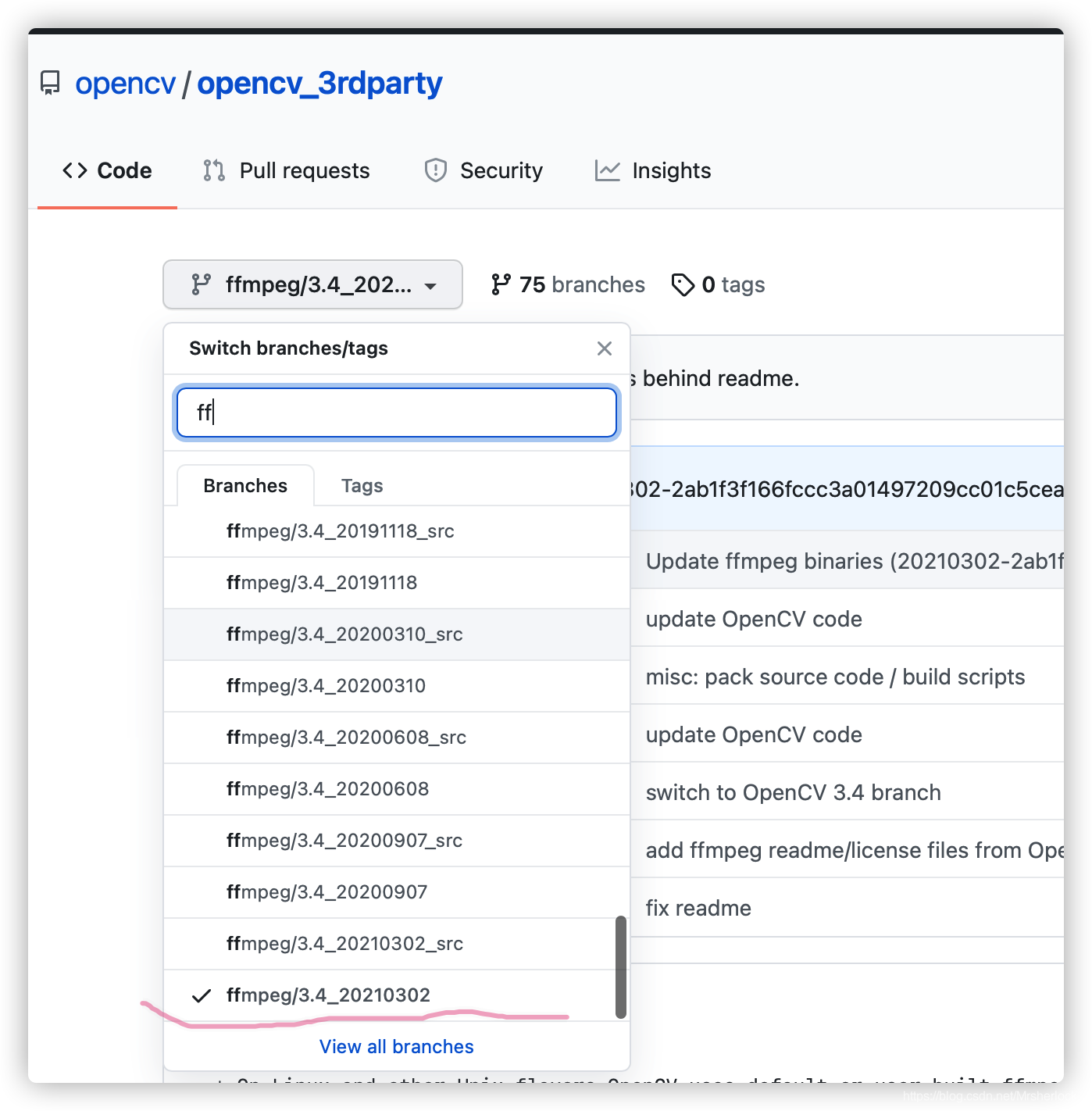The width and height of the screenshot is (1092, 1111).
Task: Choose branch ffmpeg/3.4_20200907
Action: pos(397,892)
